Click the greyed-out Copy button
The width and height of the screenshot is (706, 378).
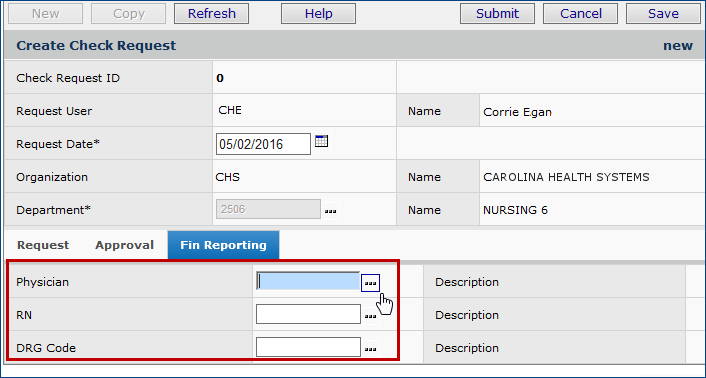pos(128,14)
